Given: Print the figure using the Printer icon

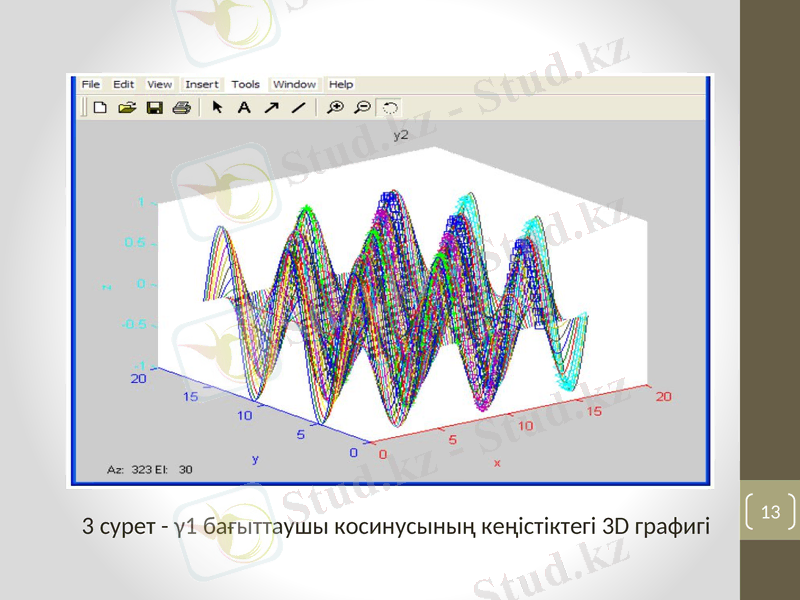Looking at the screenshot, I should [x=182, y=106].
